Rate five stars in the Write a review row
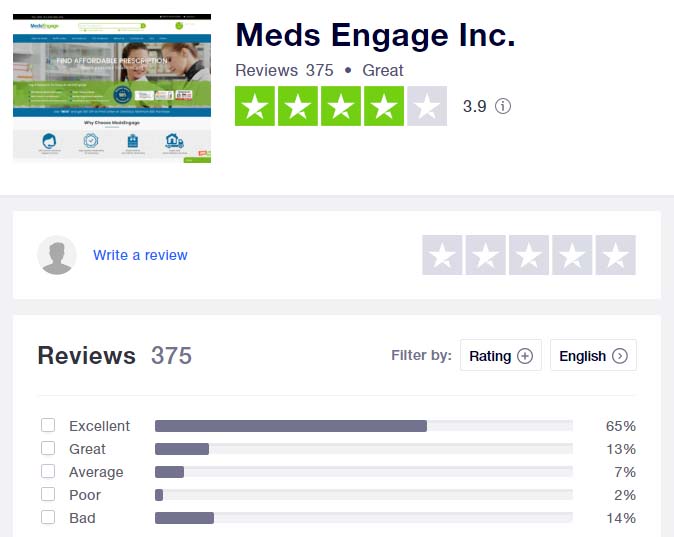 (615, 255)
